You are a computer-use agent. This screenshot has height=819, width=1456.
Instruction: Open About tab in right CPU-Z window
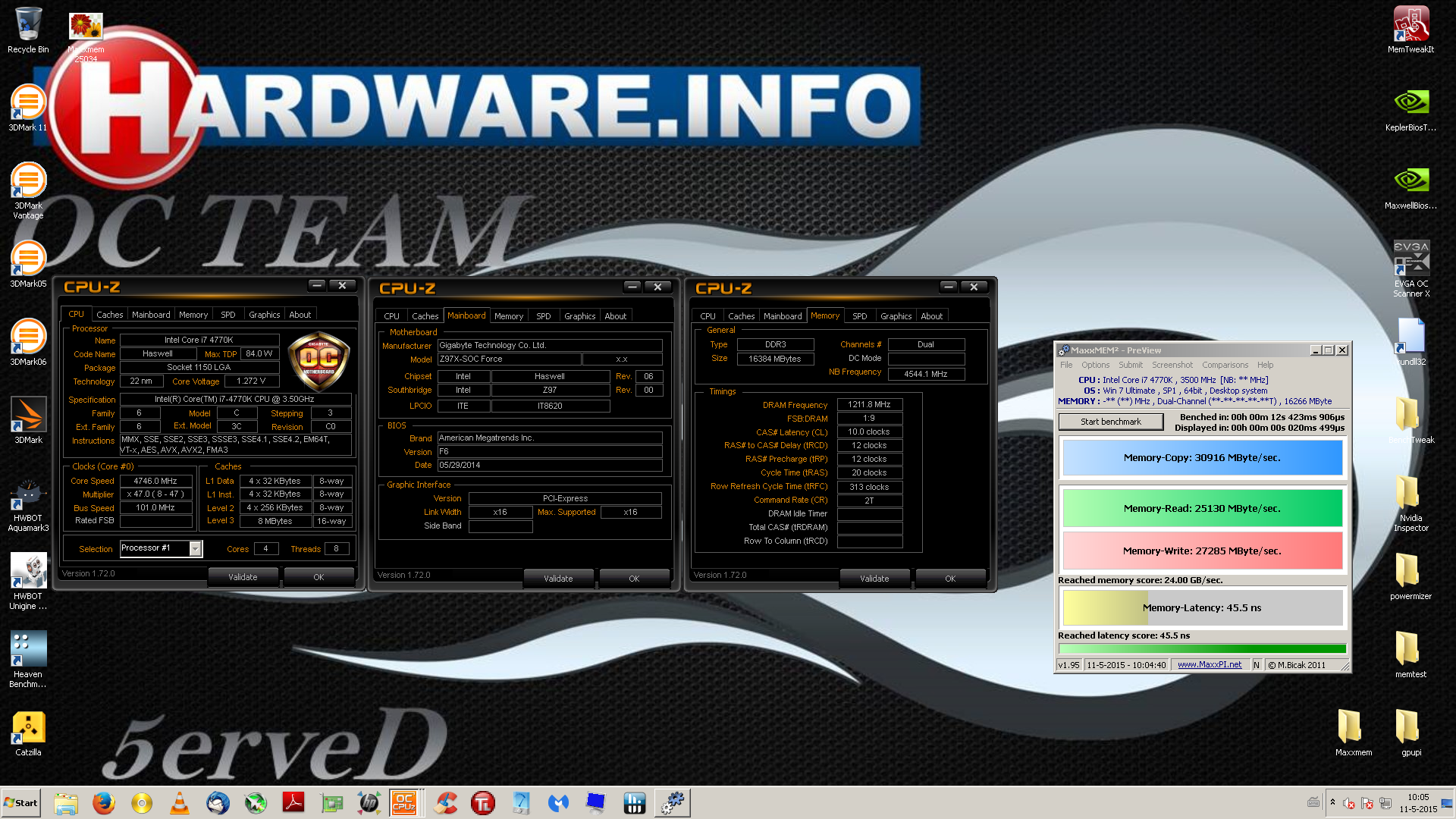[x=932, y=316]
